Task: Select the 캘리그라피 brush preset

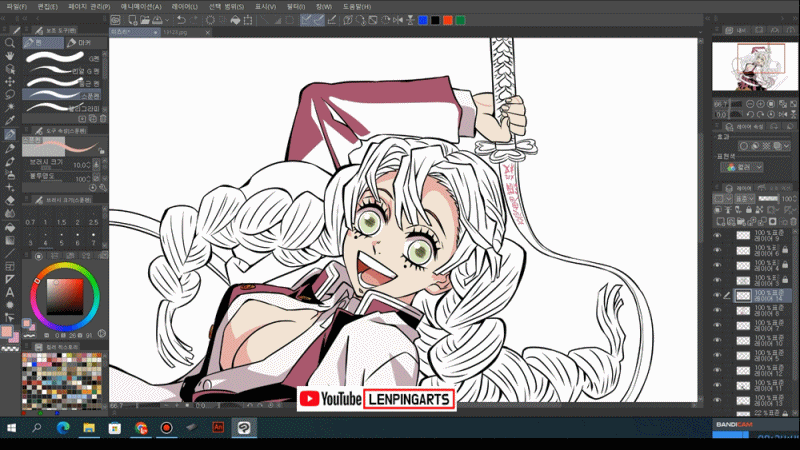Action: 62,108
